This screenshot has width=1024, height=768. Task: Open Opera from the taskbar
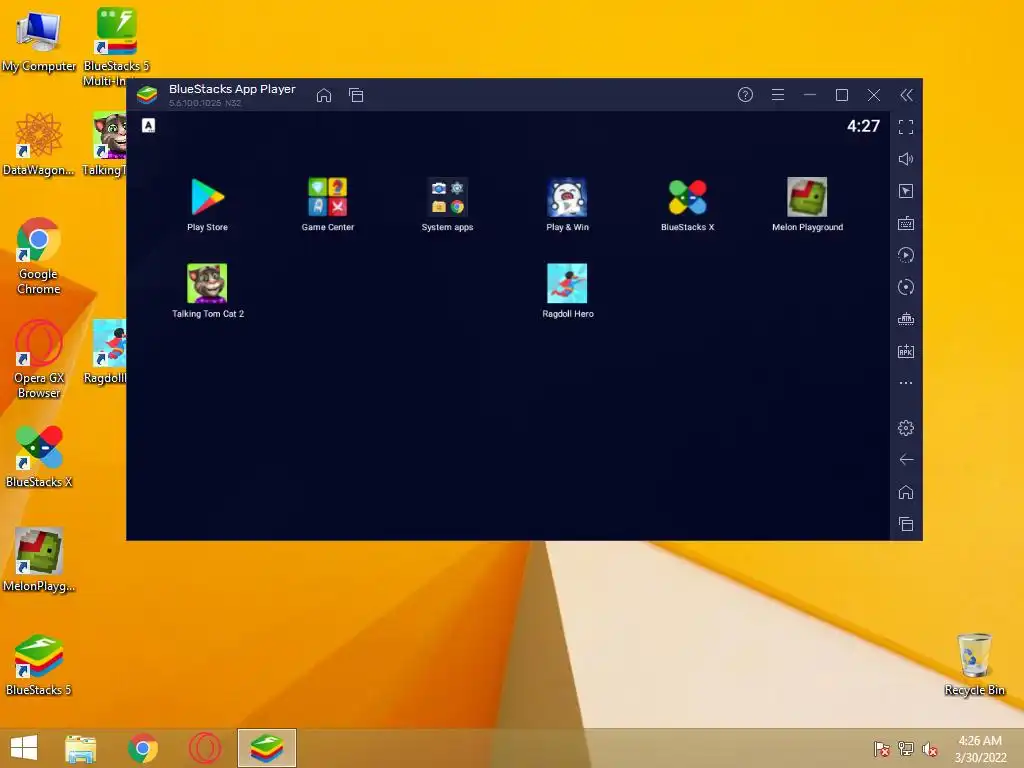204,748
